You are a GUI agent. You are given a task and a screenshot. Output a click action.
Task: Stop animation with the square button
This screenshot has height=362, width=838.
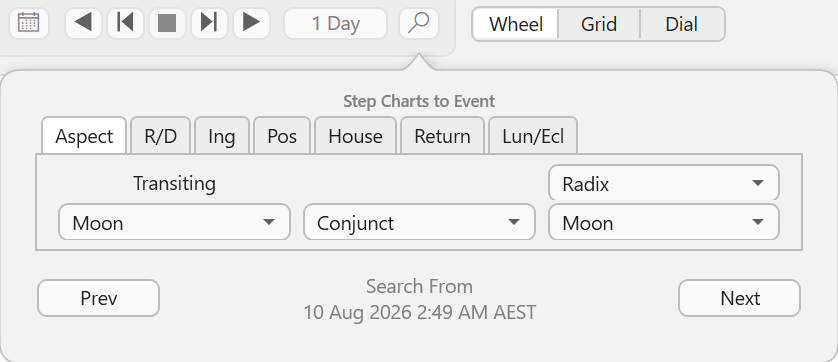[167, 23]
